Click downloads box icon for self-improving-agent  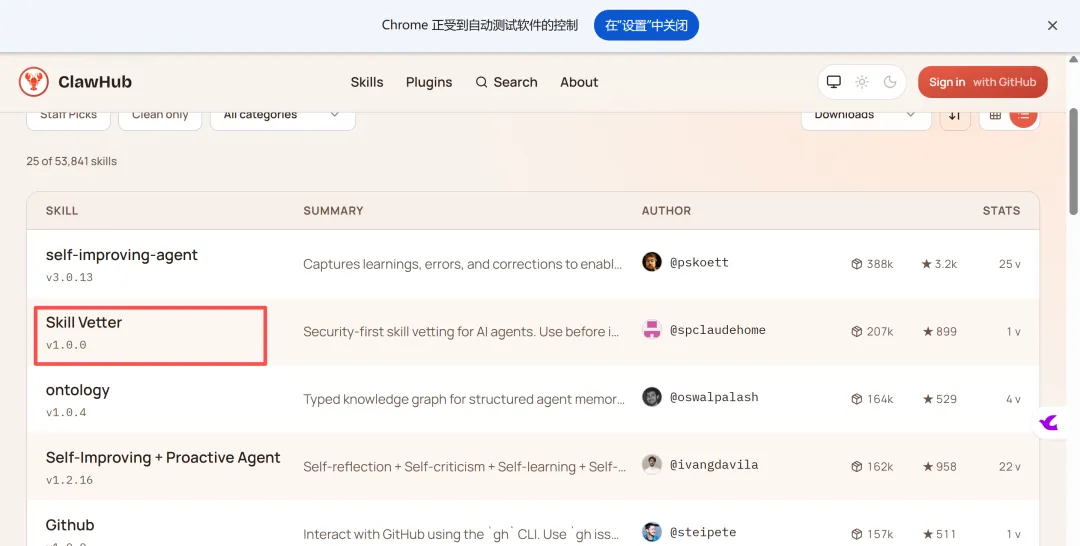click(857, 264)
